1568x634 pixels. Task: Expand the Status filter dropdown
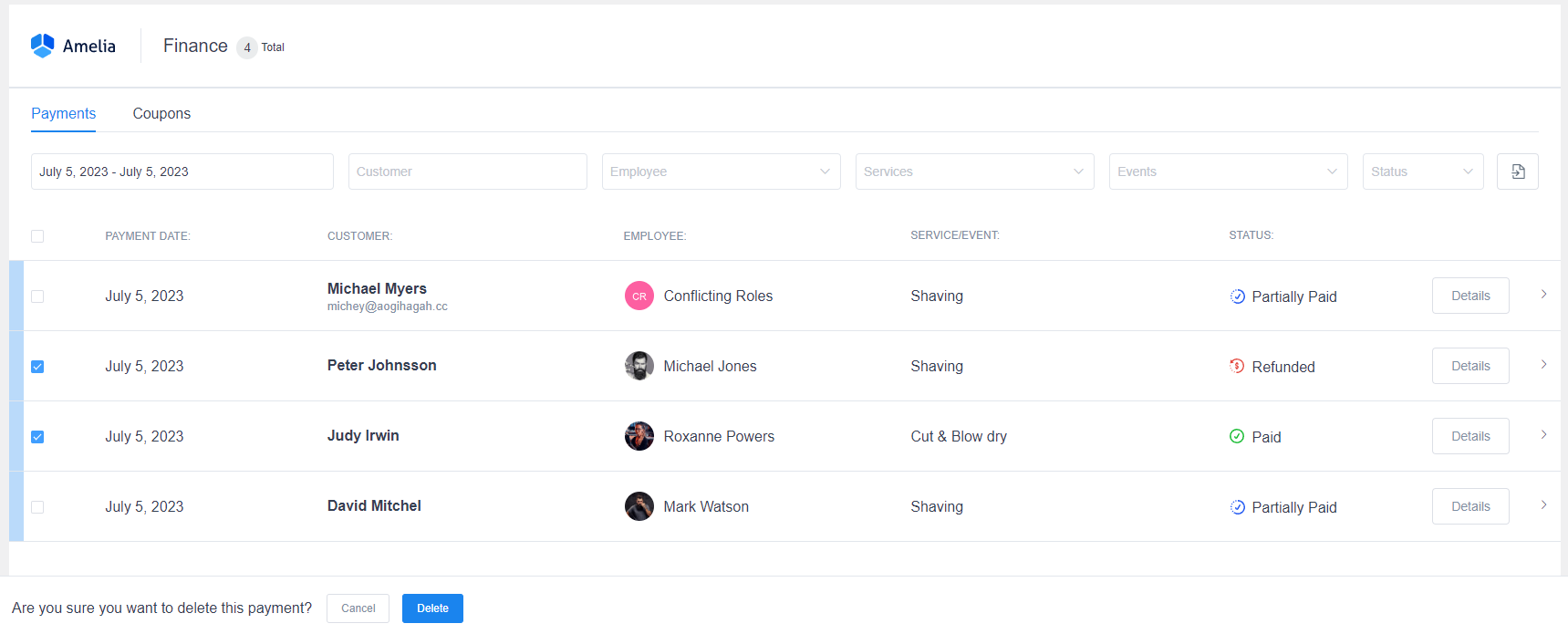(x=1422, y=171)
